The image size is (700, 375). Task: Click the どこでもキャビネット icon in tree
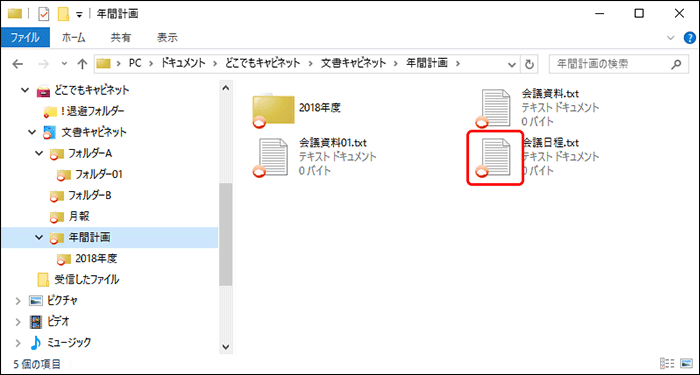pos(44,91)
